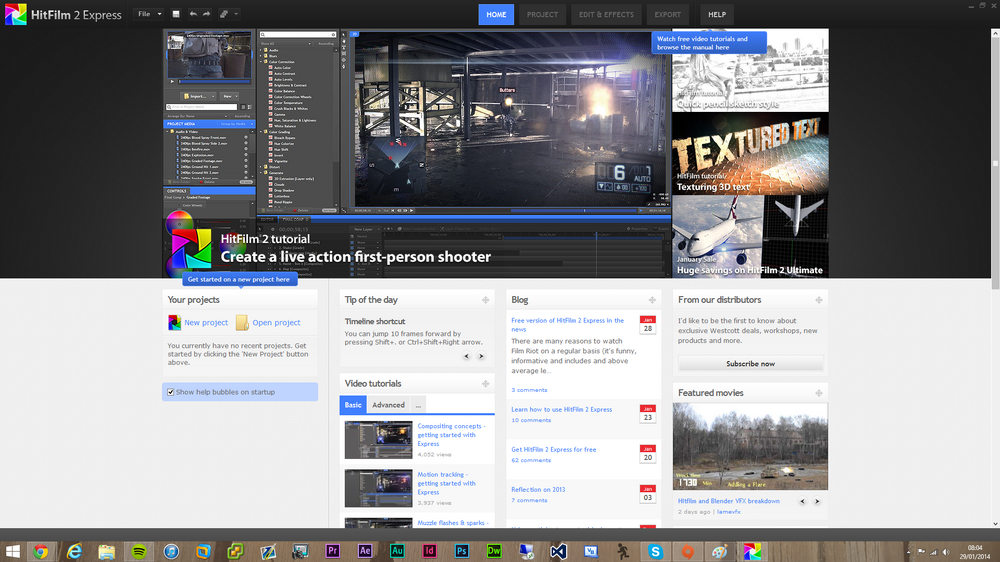Click the plus icon on Tip of the day

[x=485, y=300]
